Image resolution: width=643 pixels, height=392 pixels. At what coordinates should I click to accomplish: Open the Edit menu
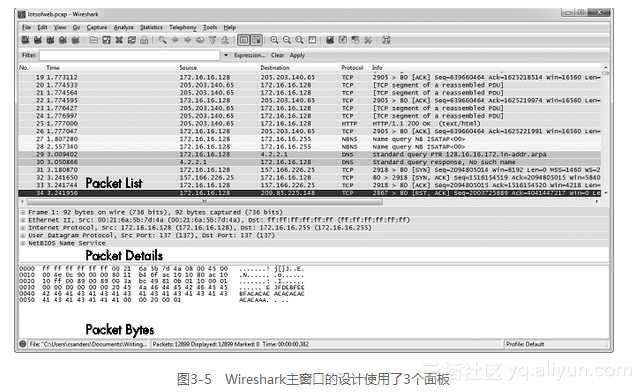(x=42, y=27)
